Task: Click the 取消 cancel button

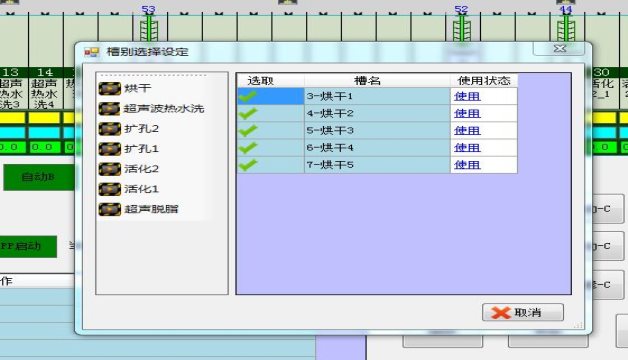Action: 523,312
